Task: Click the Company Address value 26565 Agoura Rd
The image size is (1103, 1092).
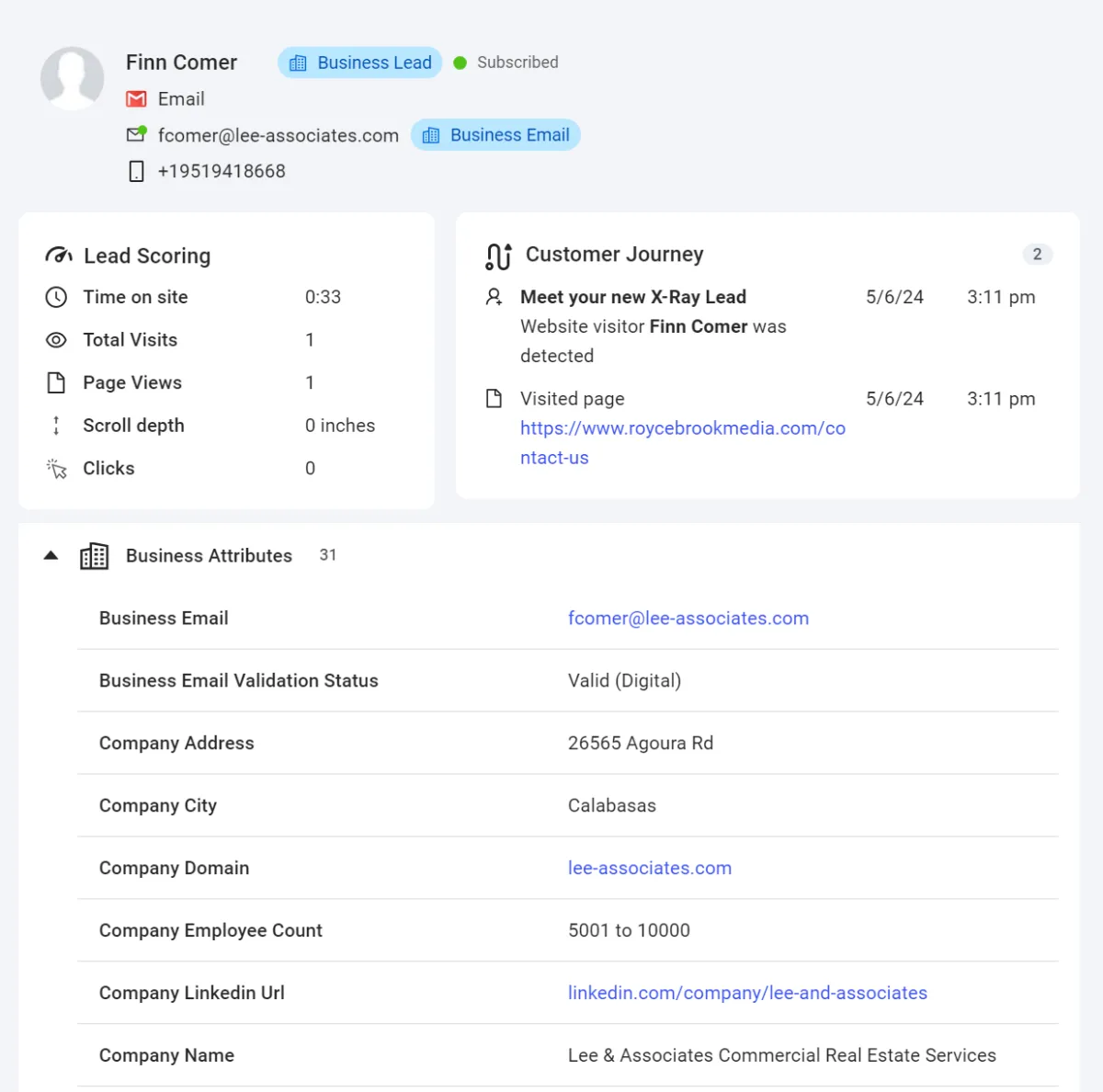Action: point(641,743)
